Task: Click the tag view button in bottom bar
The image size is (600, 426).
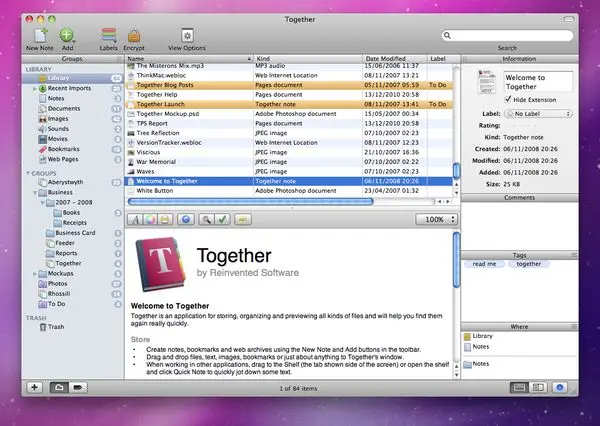Action: [x=78, y=387]
